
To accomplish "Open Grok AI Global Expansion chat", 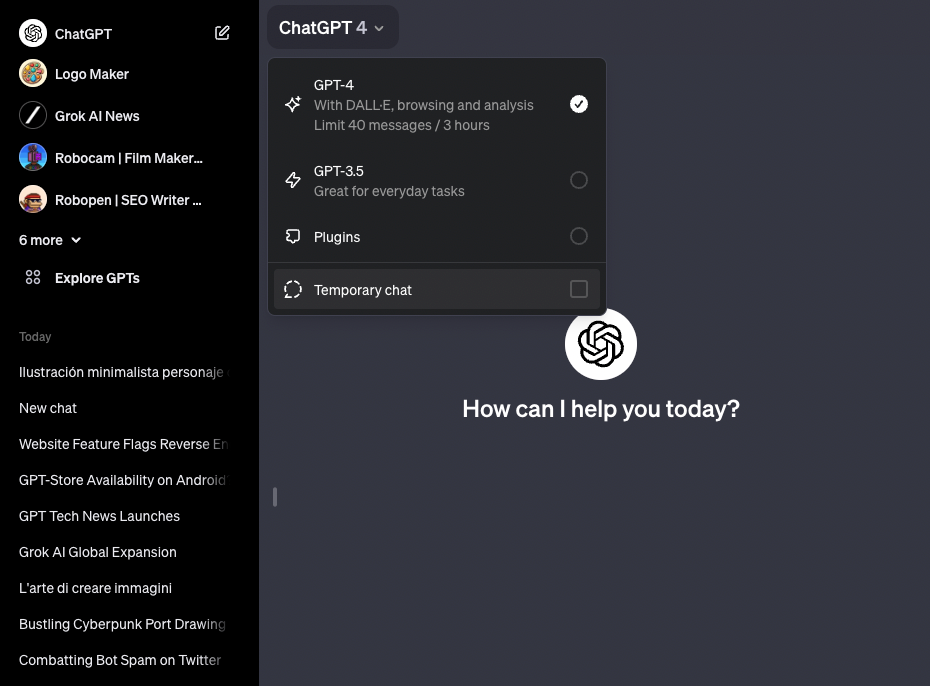I will pyautogui.click(x=98, y=552).
